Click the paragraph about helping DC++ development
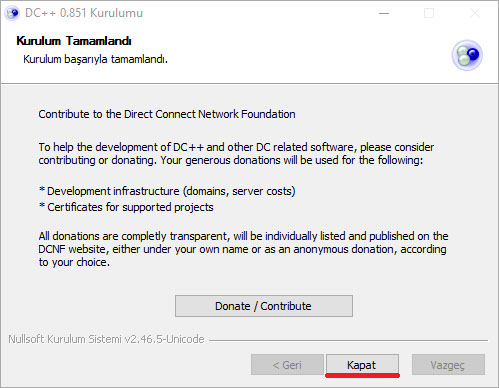The height and width of the screenshot is (388, 499). [236, 154]
